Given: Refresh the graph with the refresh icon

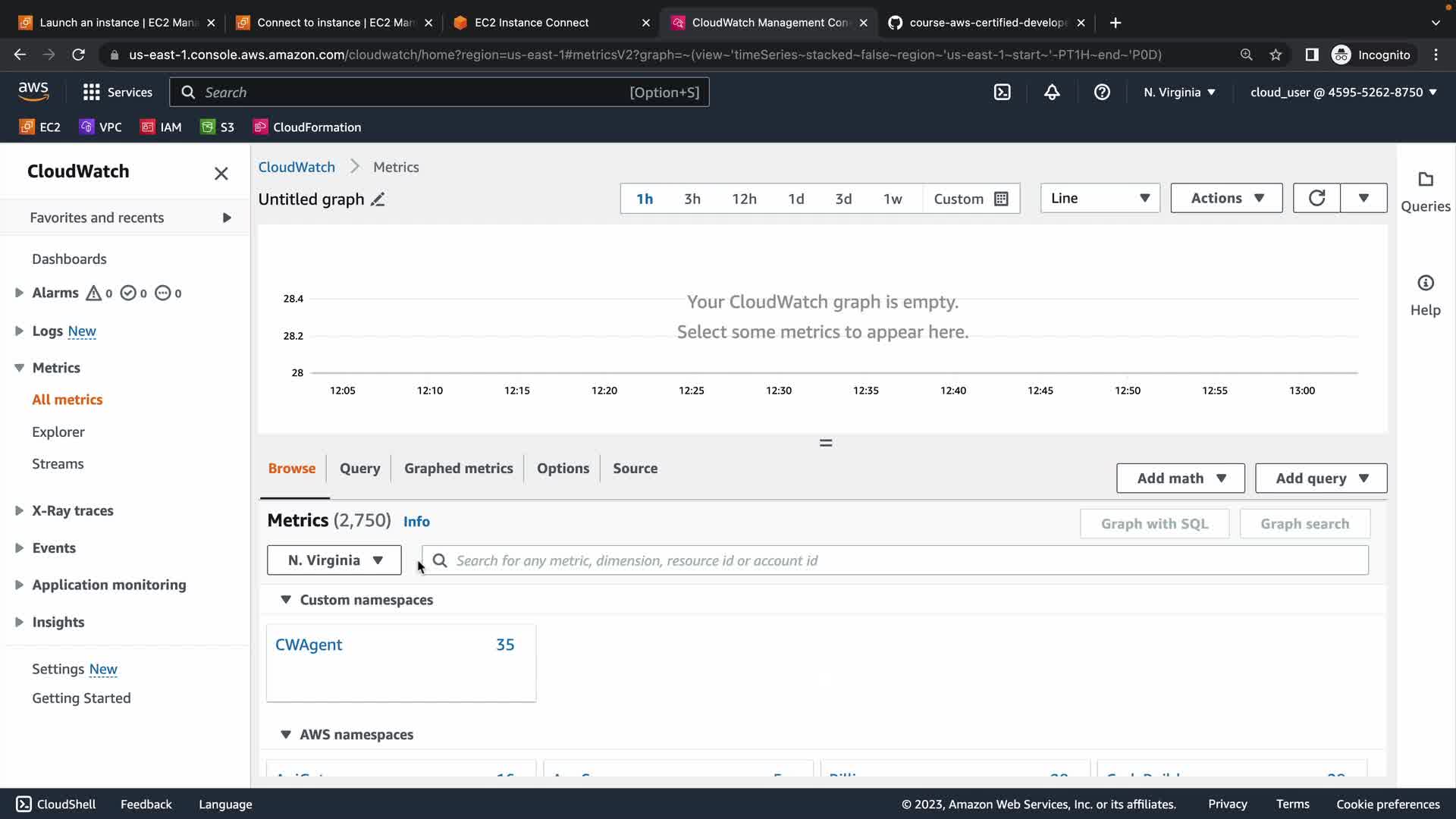Looking at the screenshot, I should coord(1316,198).
